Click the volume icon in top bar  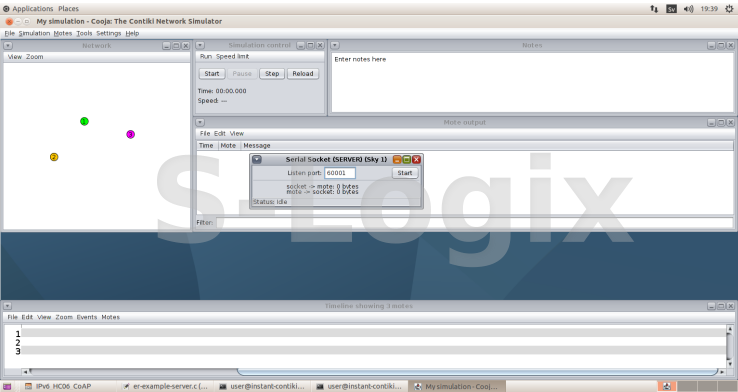point(689,8)
